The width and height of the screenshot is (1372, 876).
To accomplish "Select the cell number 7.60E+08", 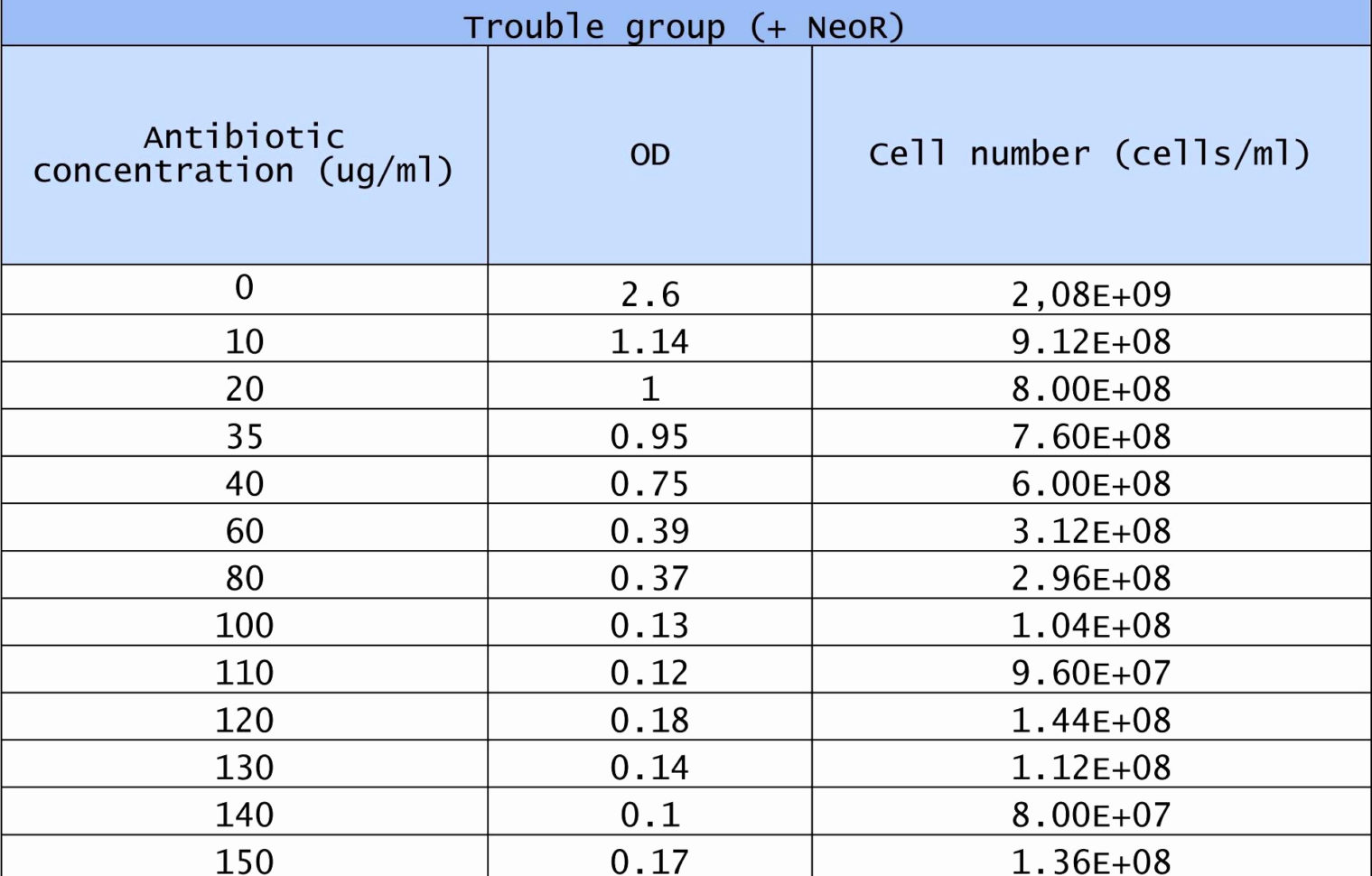I will pyautogui.click(x=1090, y=436).
